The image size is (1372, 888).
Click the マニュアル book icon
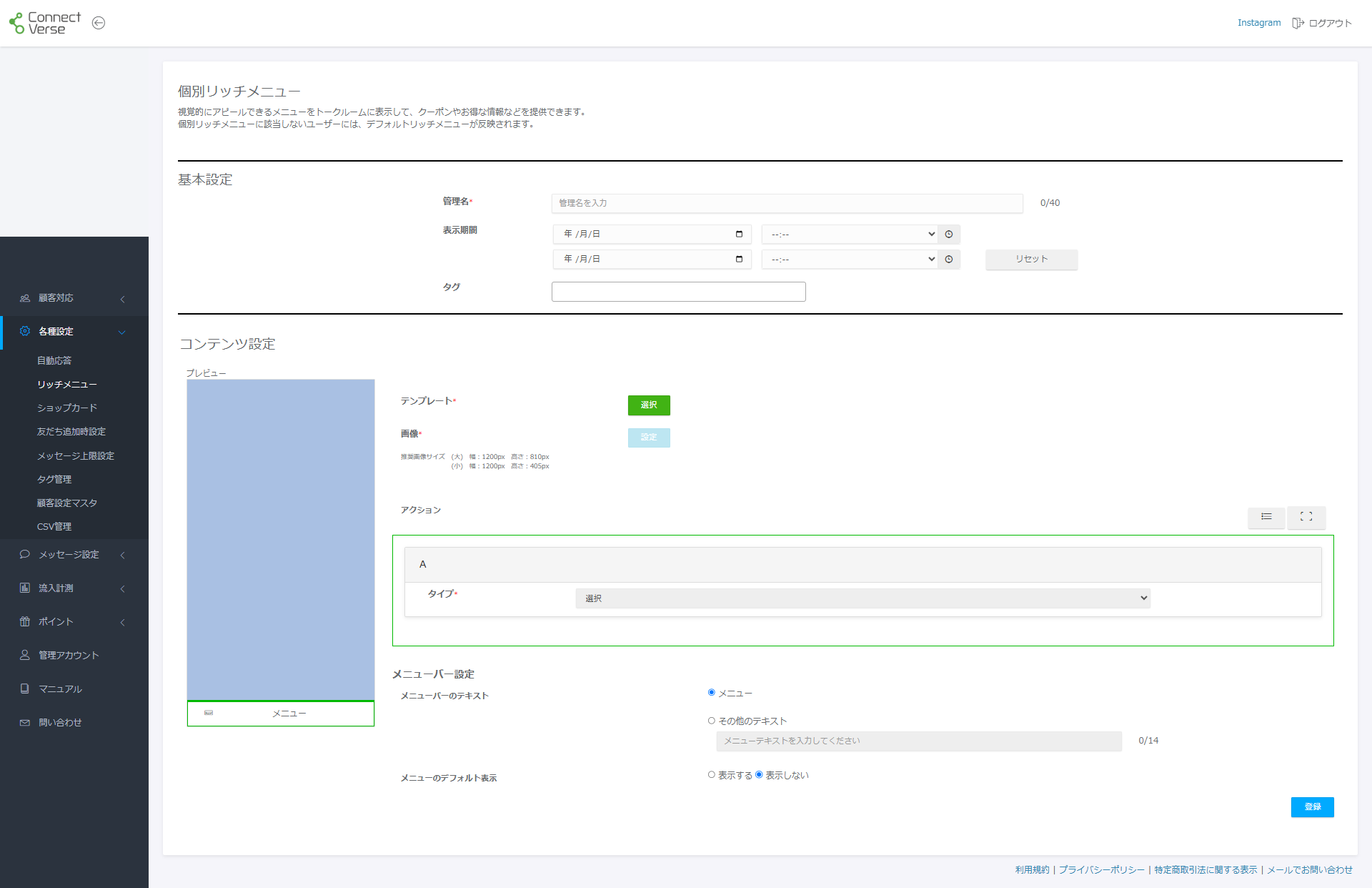[25, 689]
